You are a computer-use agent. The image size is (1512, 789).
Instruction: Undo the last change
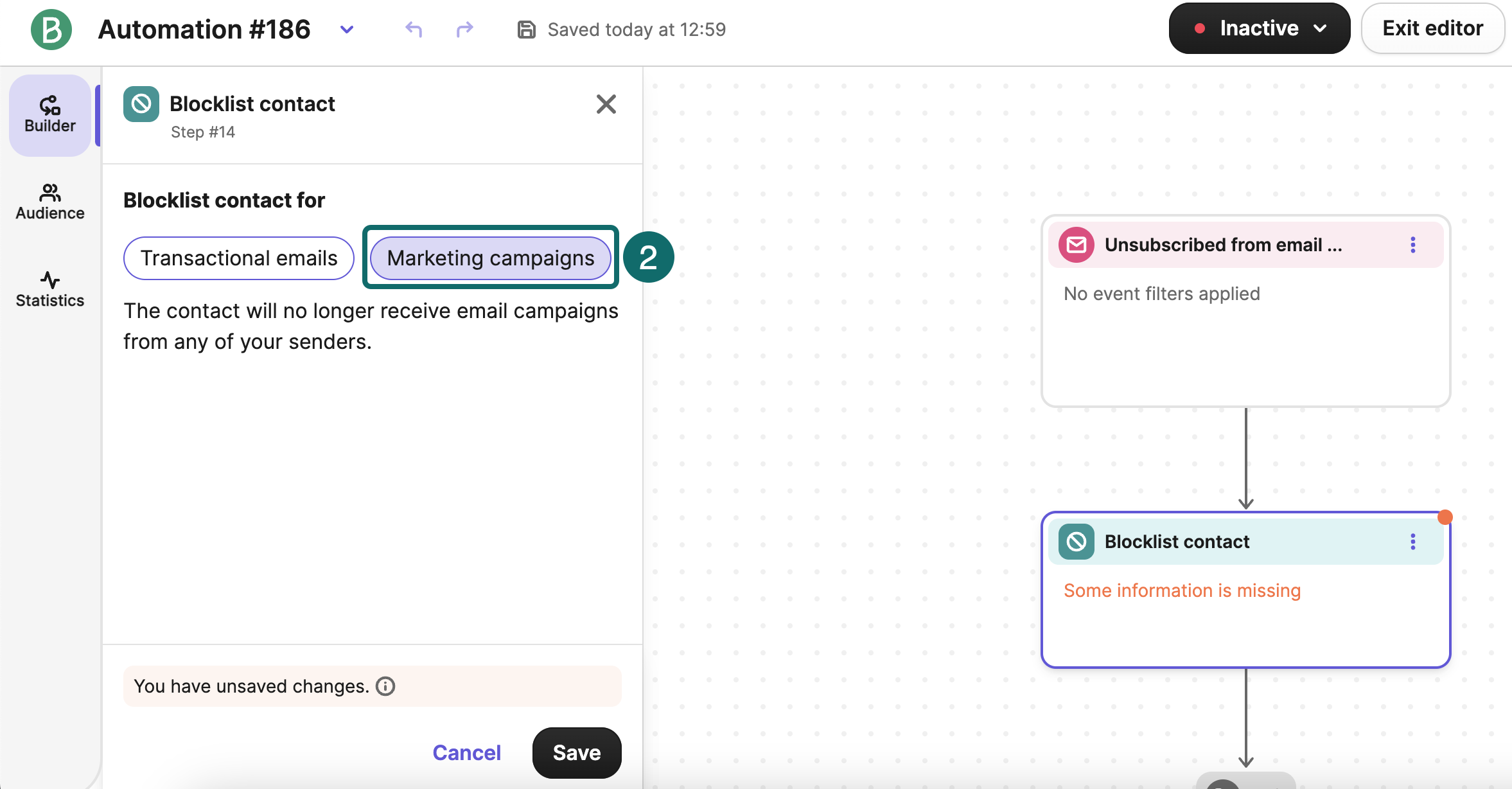coord(414,30)
